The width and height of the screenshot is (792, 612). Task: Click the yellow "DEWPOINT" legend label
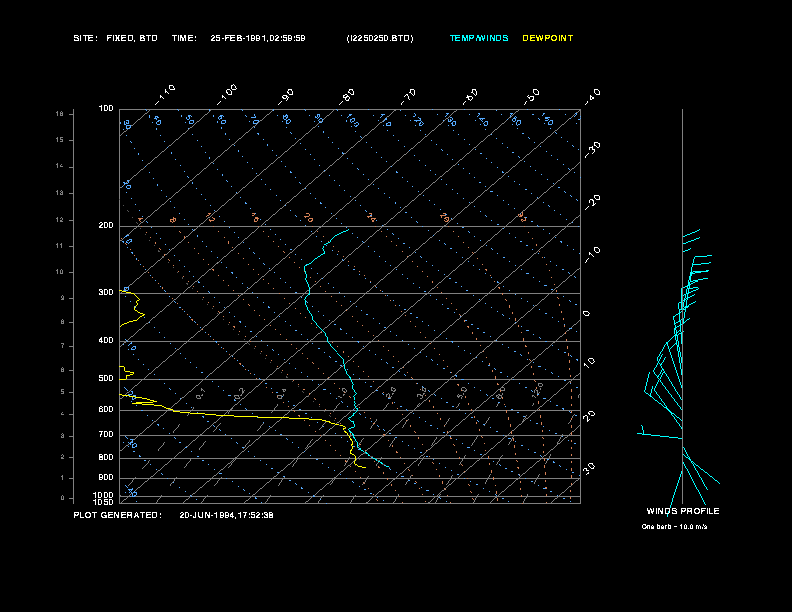pos(548,38)
